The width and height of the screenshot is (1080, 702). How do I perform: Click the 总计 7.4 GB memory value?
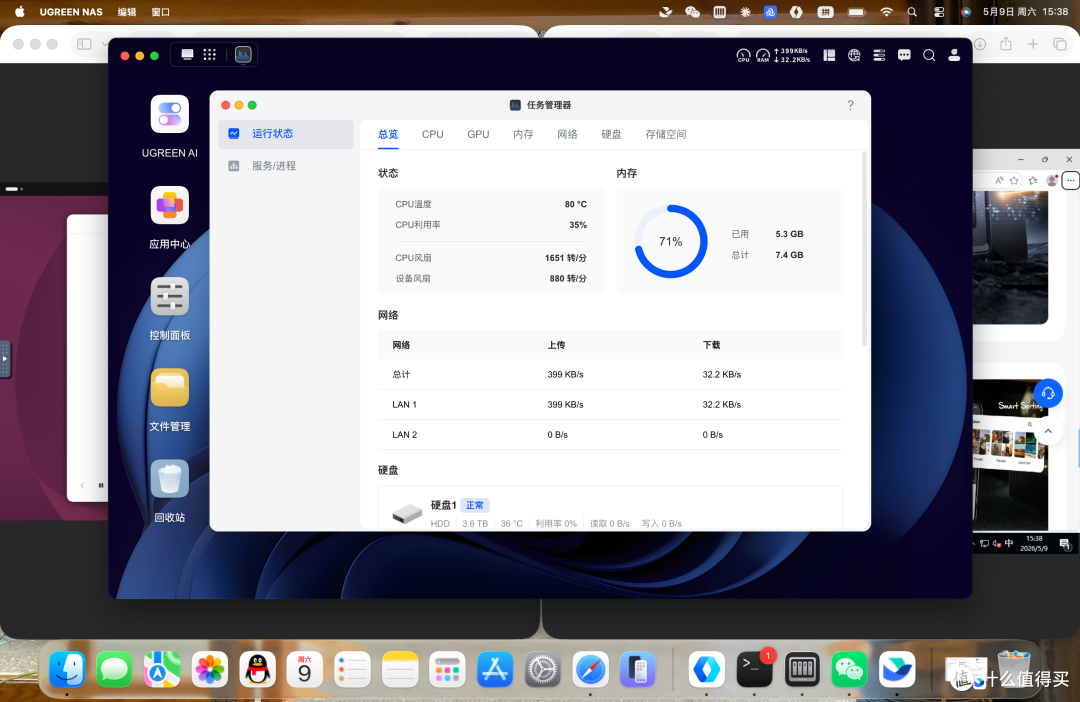789,255
